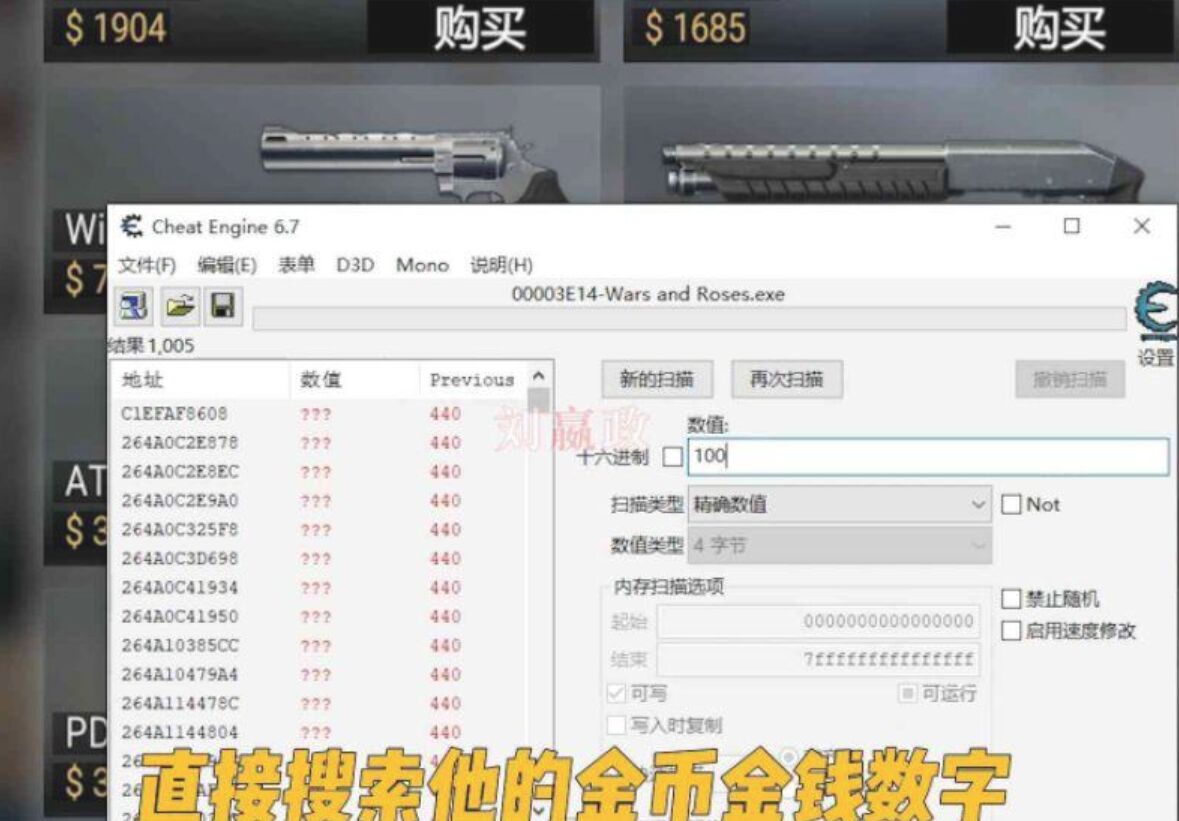Toggle the 十六进制 checkbox
The width and height of the screenshot is (1179, 821).
coord(673,457)
